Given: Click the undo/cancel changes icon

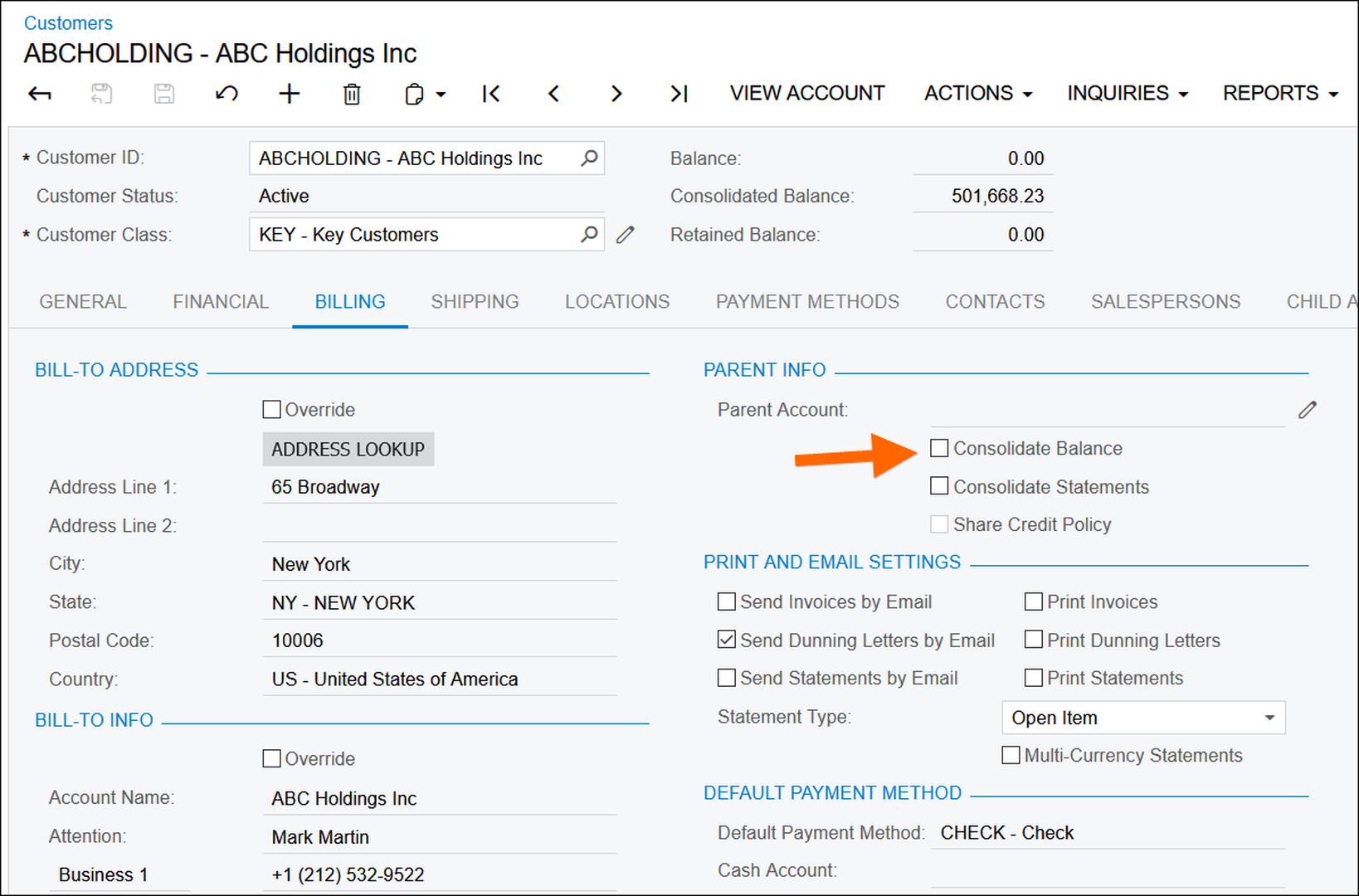Looking at the screenshot, I should point(226,94).
